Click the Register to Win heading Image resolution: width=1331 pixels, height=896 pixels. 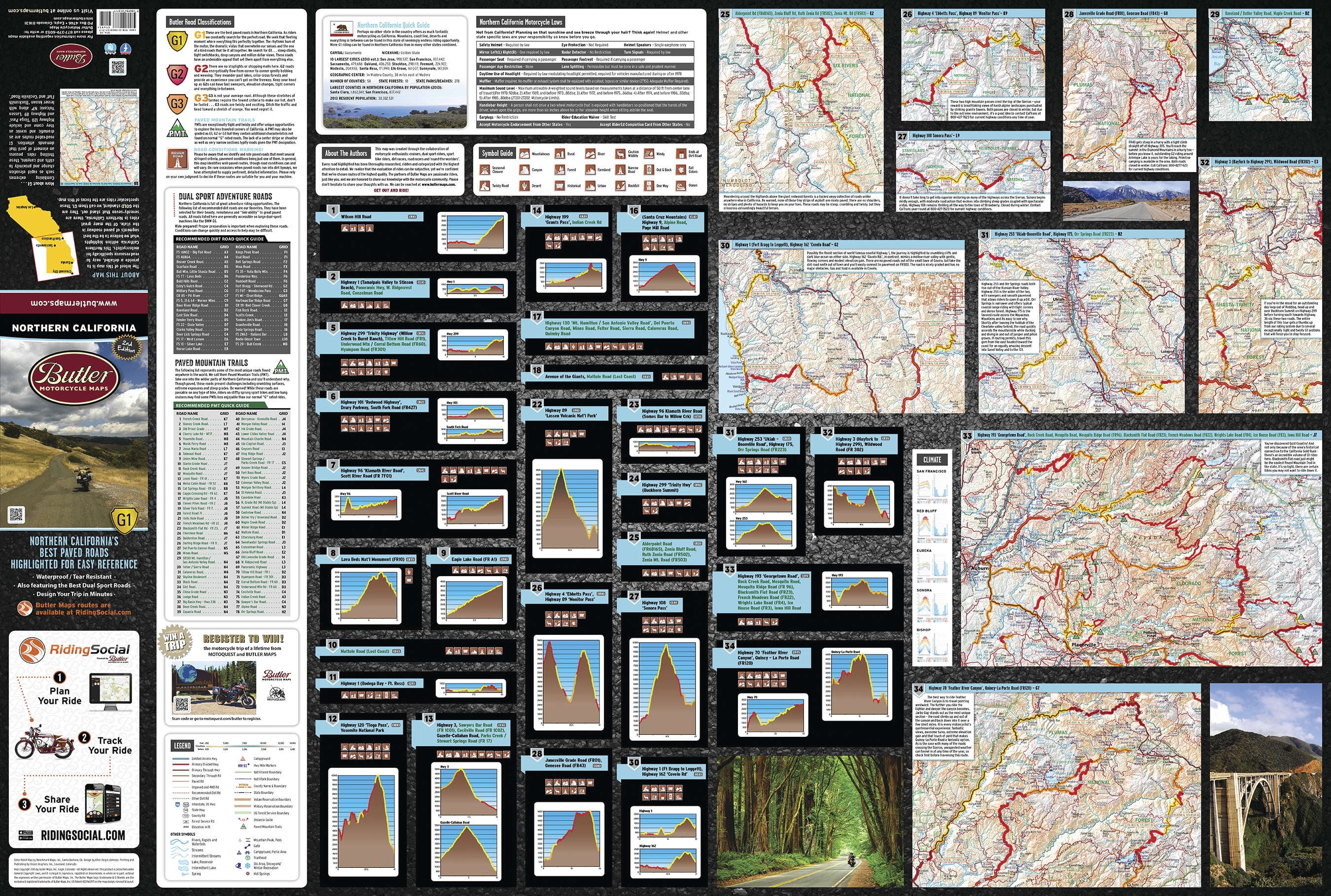244,639
